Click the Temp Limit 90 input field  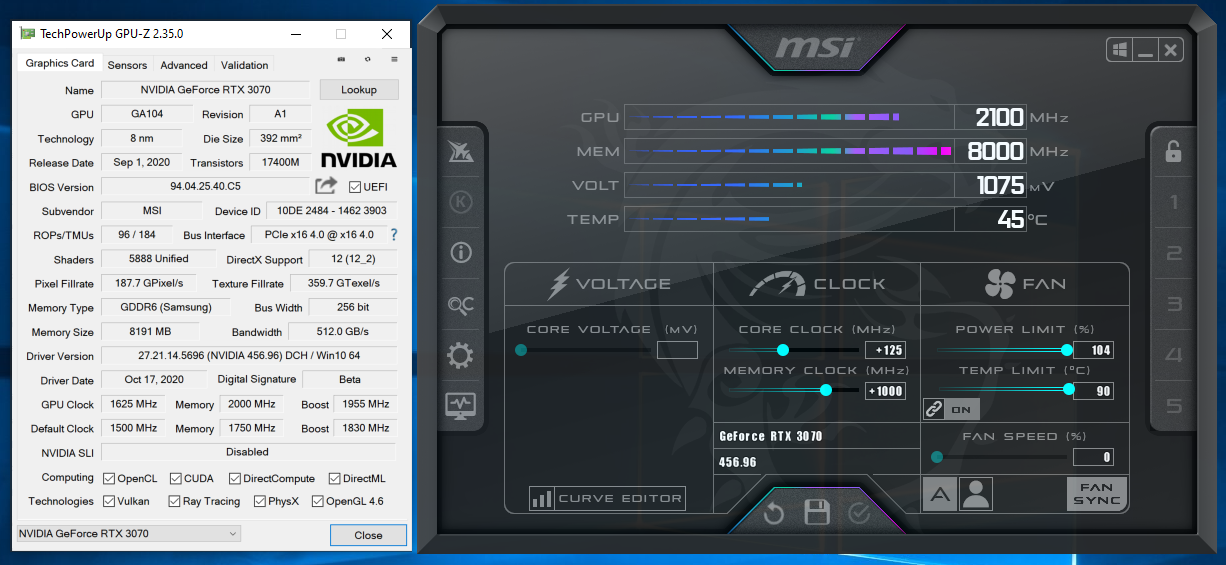[x=1093, y=391]
